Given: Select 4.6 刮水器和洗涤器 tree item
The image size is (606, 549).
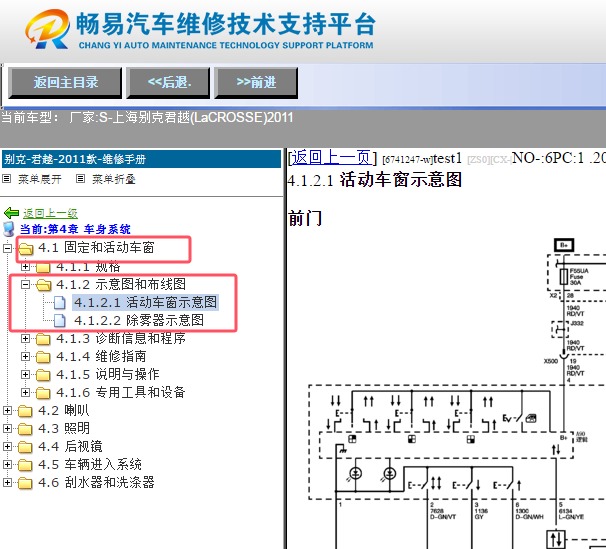Looking at the screenshot, I should click(96, 482).
